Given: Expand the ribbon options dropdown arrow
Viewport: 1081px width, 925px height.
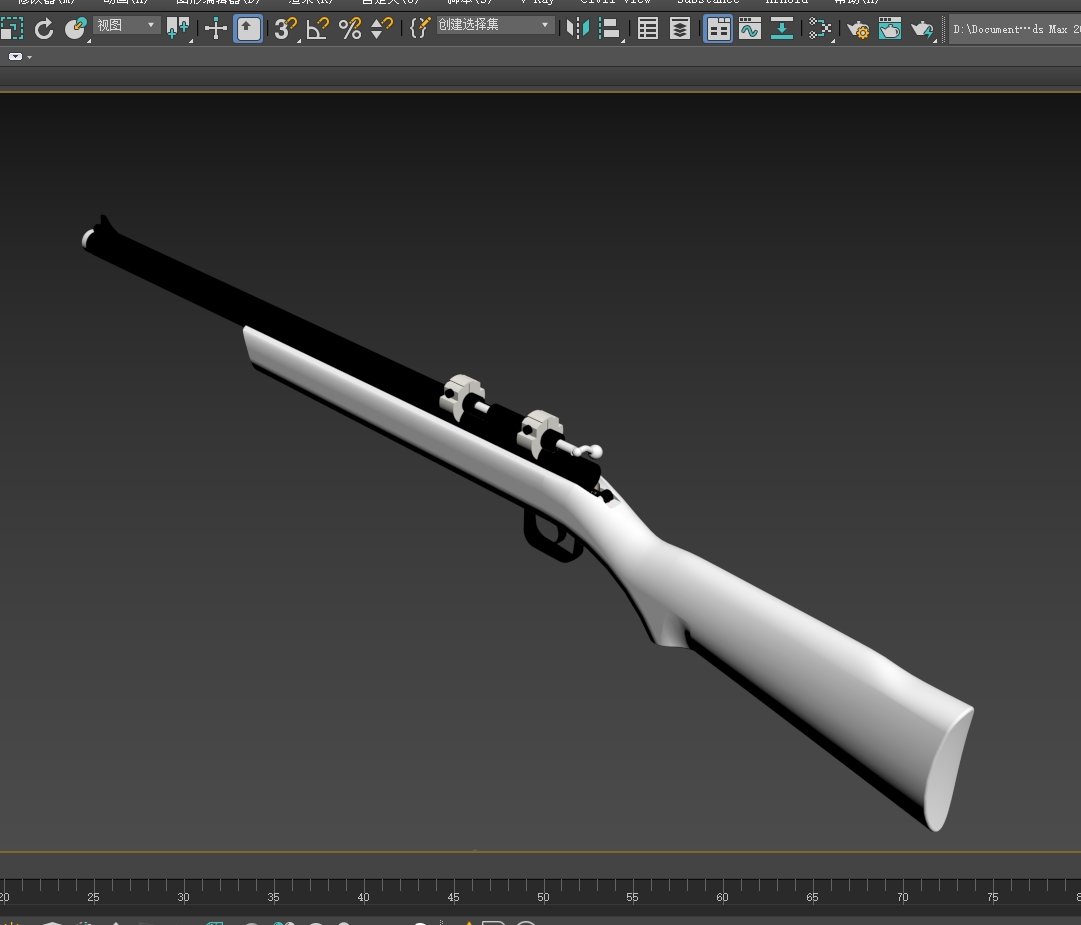Looking at the screenshot, I should point(30,57).
